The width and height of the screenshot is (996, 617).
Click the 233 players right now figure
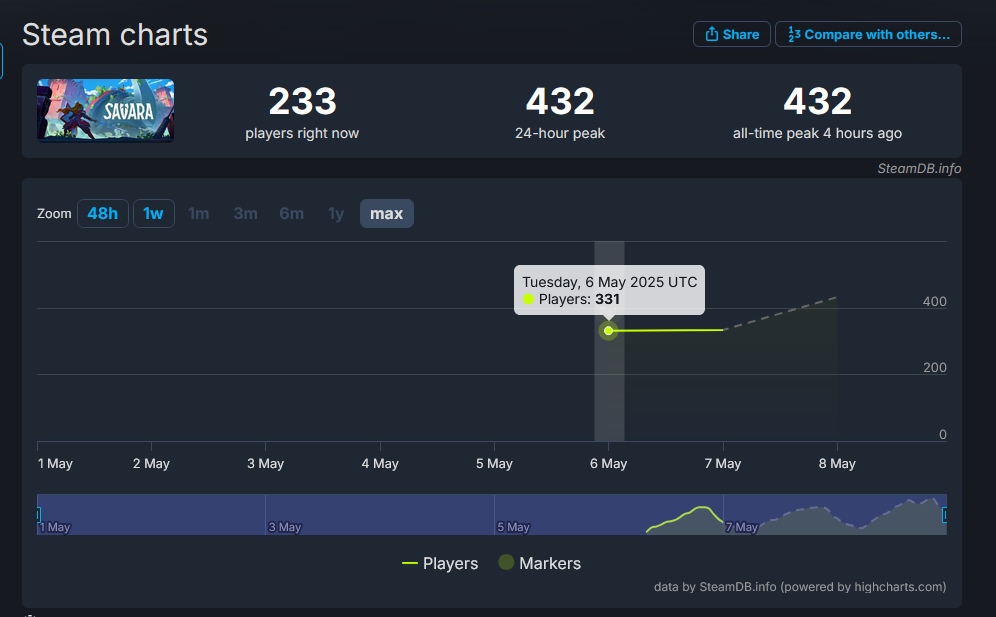(302, 102)
